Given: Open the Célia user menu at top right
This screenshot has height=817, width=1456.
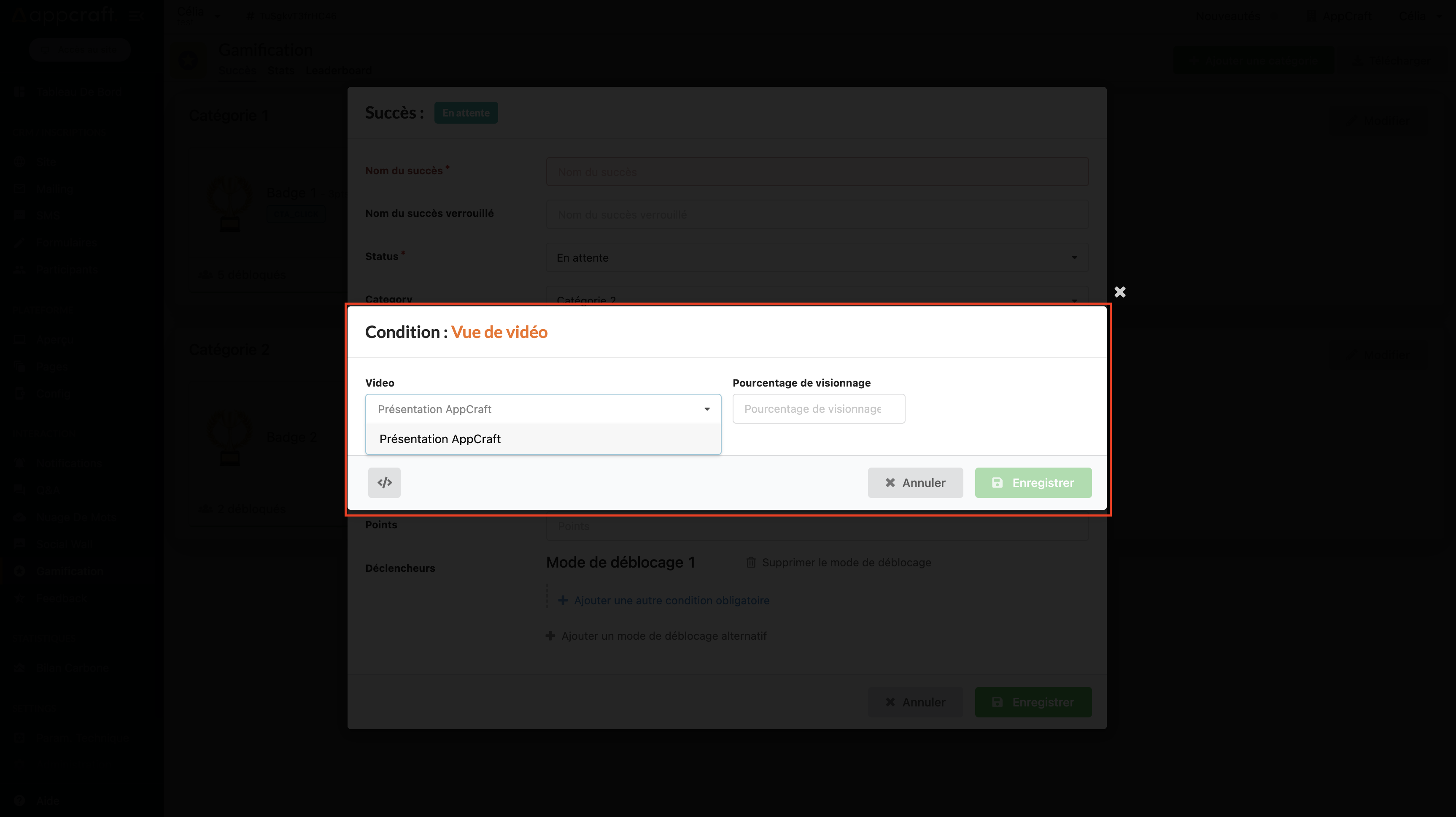Looking at the screenshot, I should click(1419, 16).
